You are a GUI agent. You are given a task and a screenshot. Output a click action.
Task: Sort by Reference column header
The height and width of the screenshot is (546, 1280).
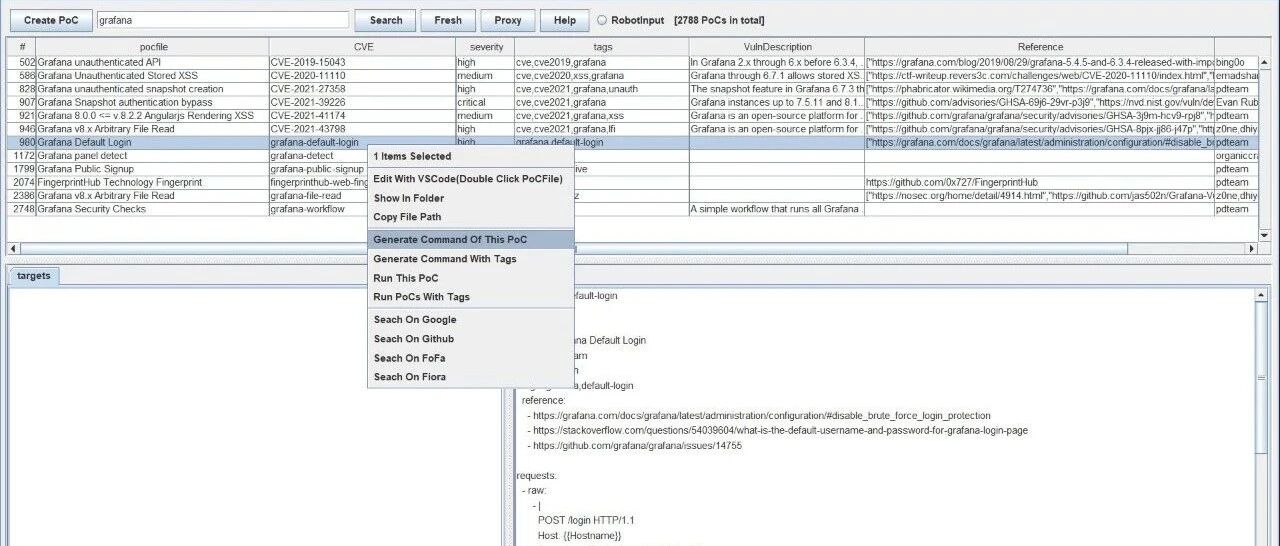(x=1040, y=47)
